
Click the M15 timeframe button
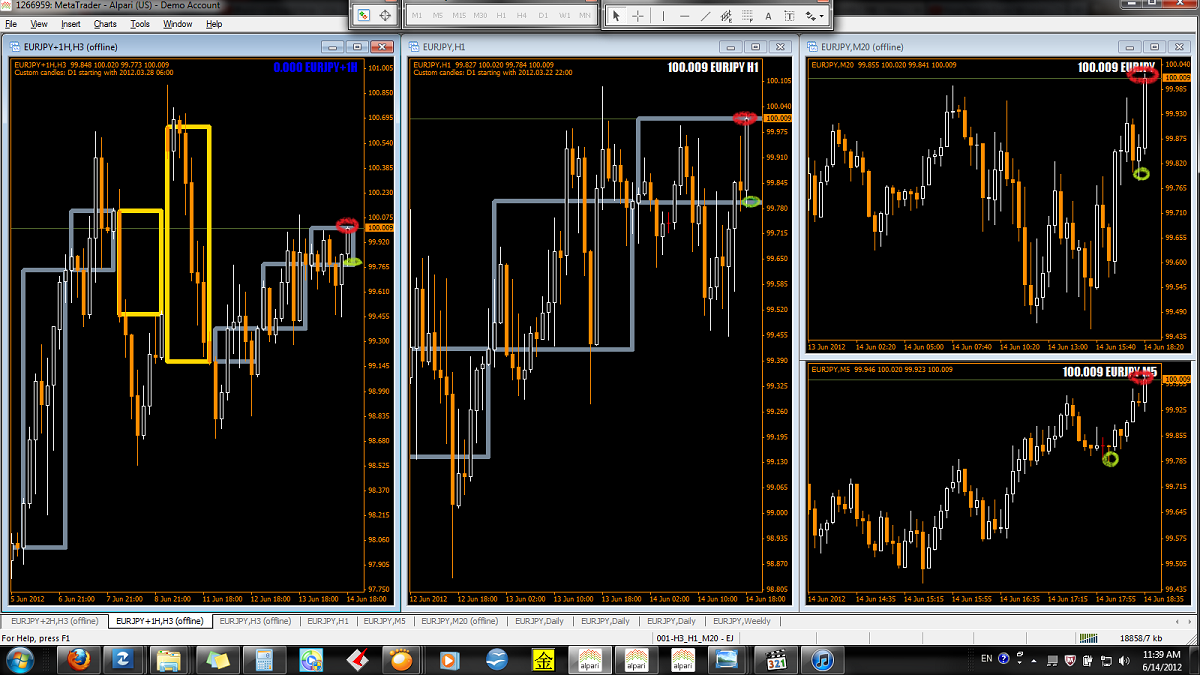[459, 16]
